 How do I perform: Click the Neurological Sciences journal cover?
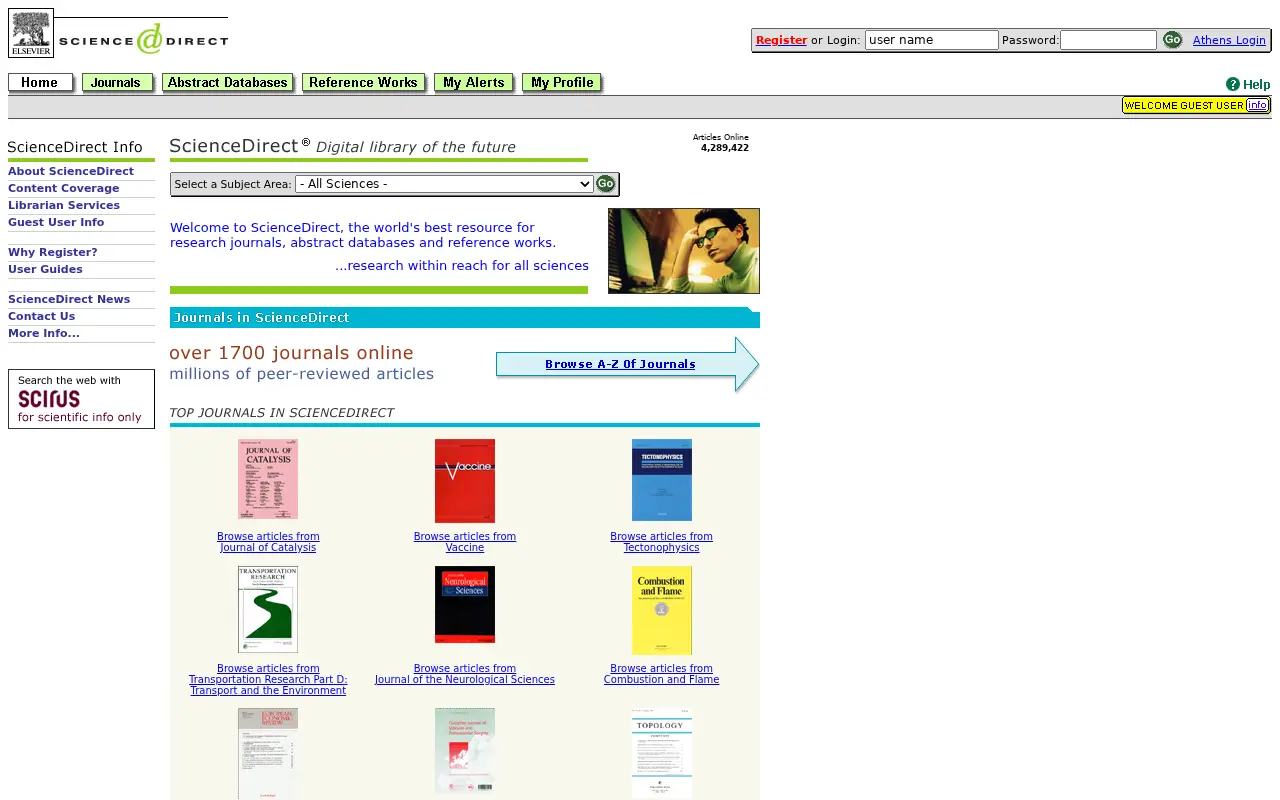point(465,605)
